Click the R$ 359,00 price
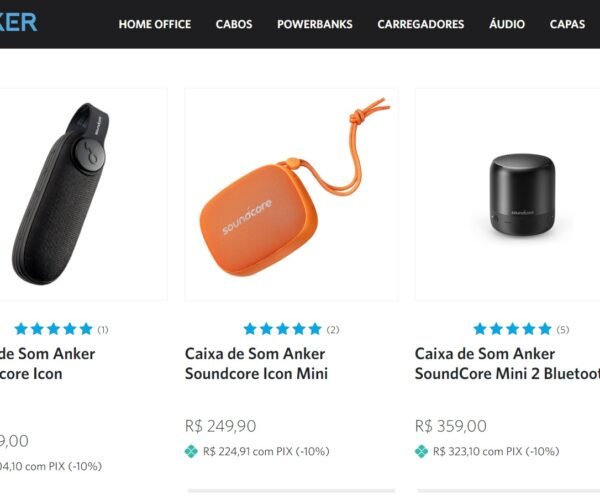600x500 pixels. (x=451, y=426)
